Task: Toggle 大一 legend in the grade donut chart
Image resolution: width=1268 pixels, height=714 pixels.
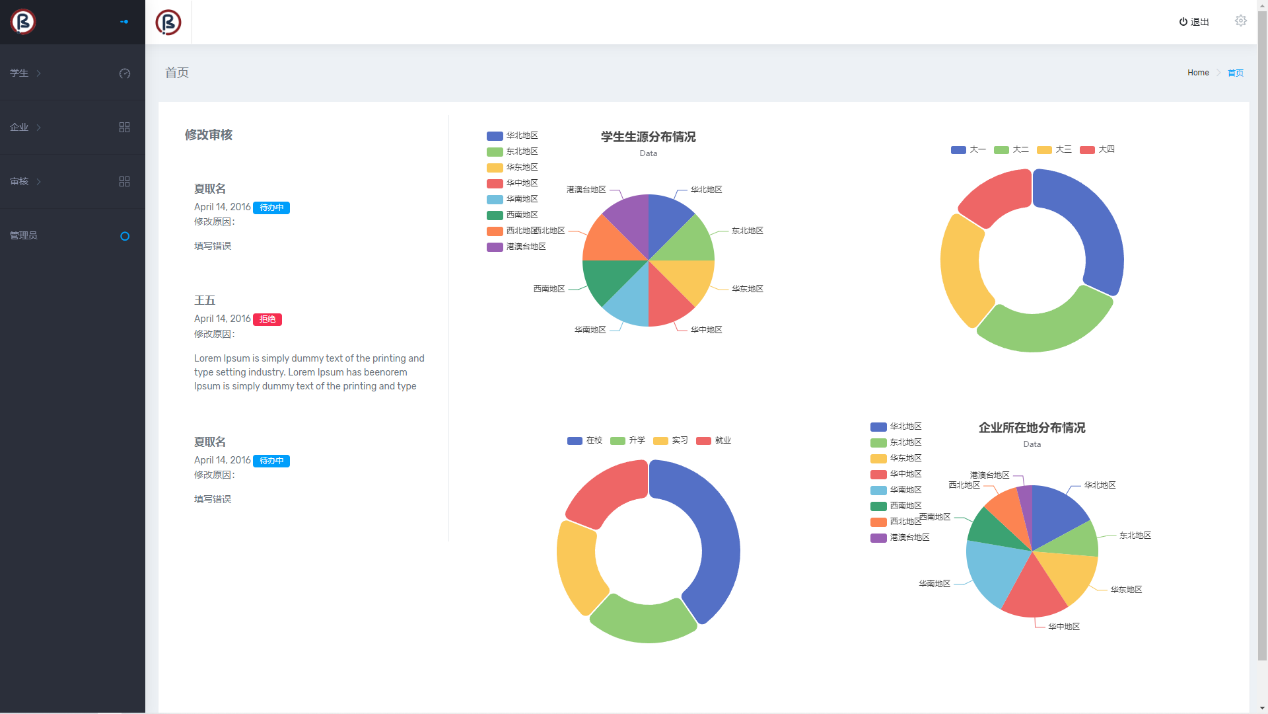Action: click(x=968, y=149)
